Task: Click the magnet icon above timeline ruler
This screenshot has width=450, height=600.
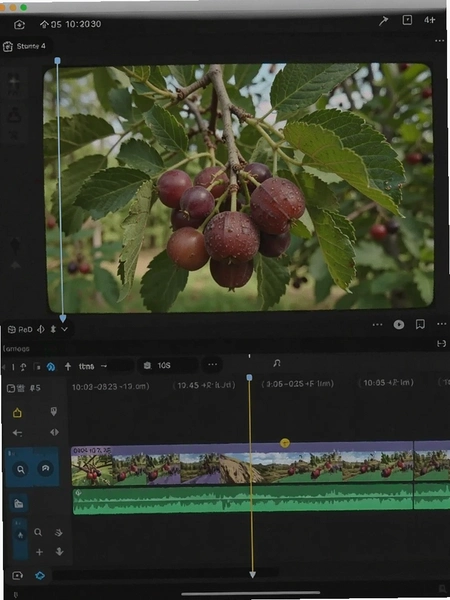Action: pyautogui.click(x=277, y=363)
